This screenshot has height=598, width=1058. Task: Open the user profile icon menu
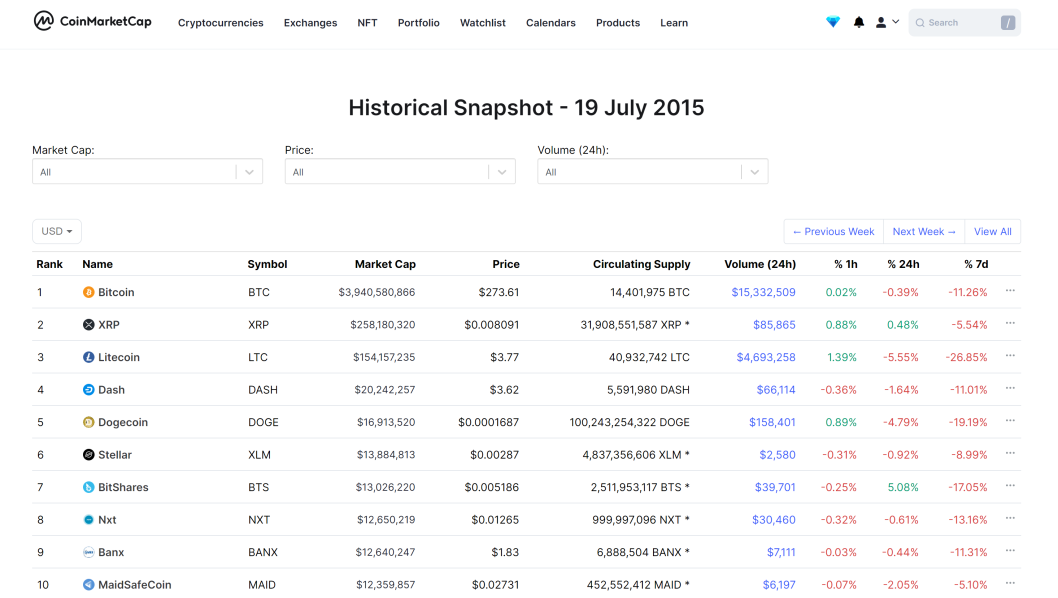coord(887,22)
